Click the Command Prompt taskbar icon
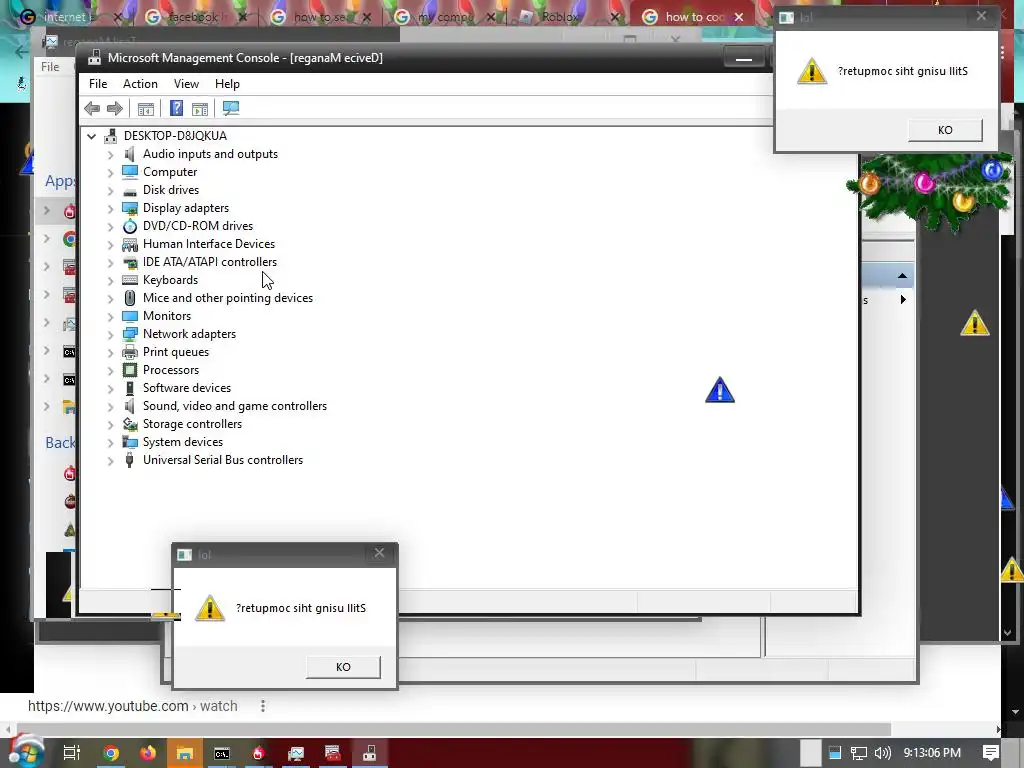This screenshot has height=768, width=1024. click(x=222, y=754)
